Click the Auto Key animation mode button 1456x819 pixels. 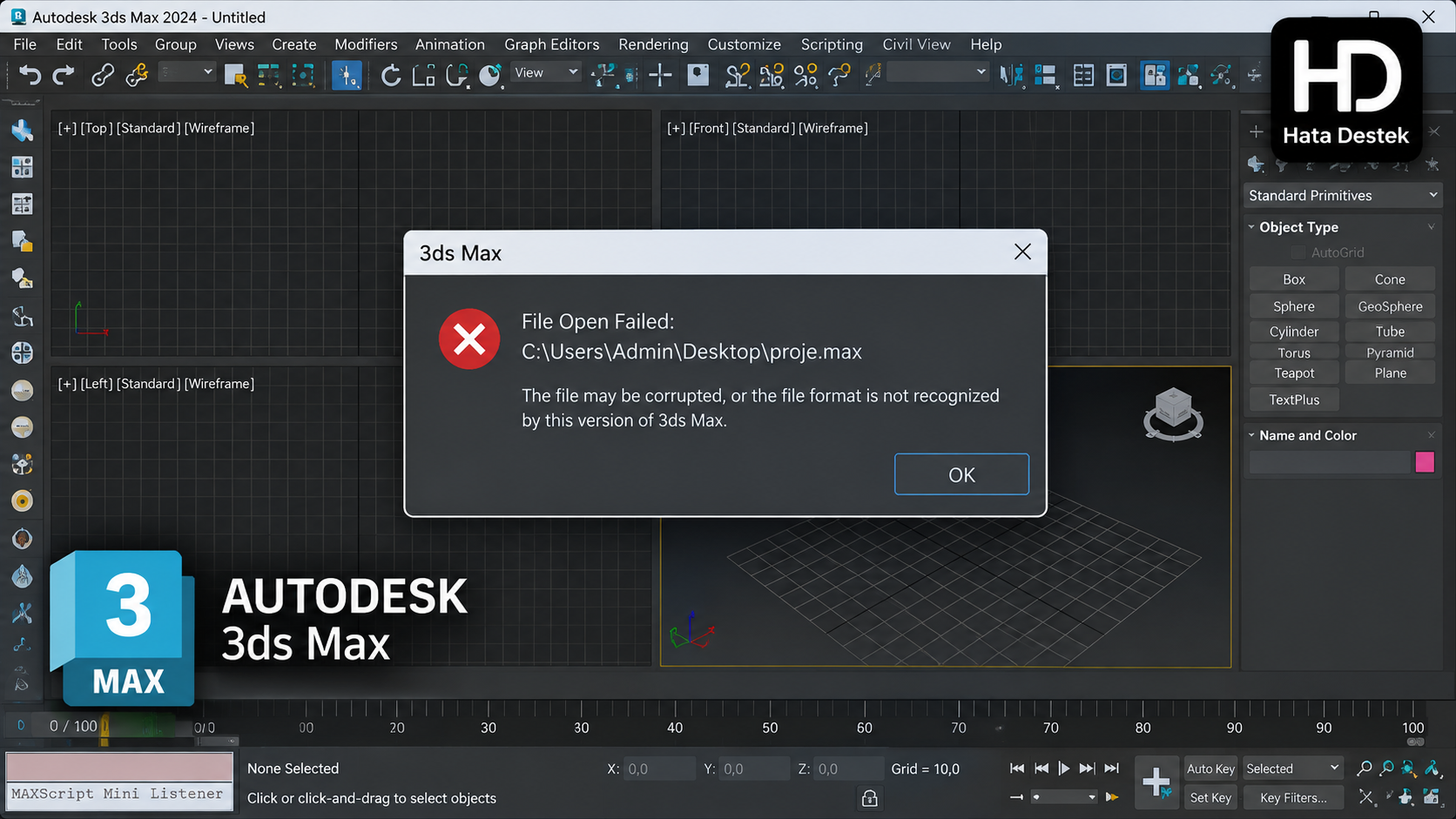[1210, 769]
